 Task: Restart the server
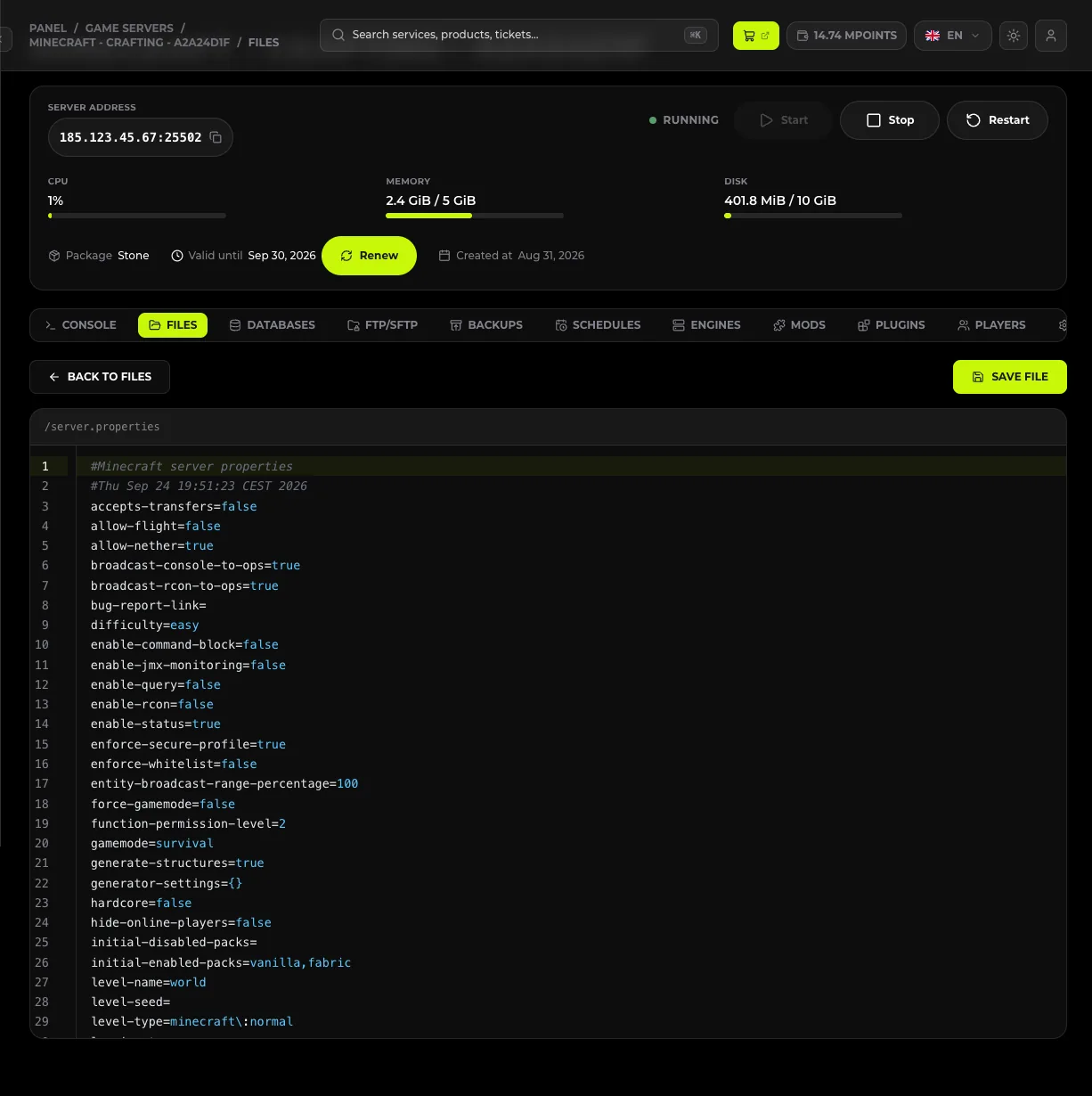click(998, 120)
